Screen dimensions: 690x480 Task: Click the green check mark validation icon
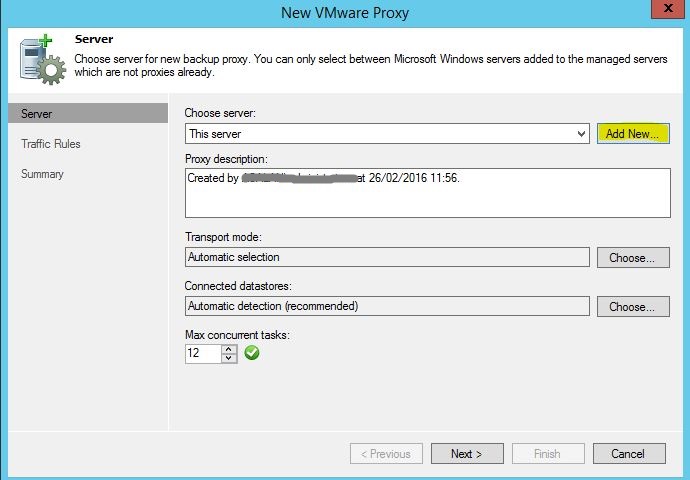click(252, 352)
